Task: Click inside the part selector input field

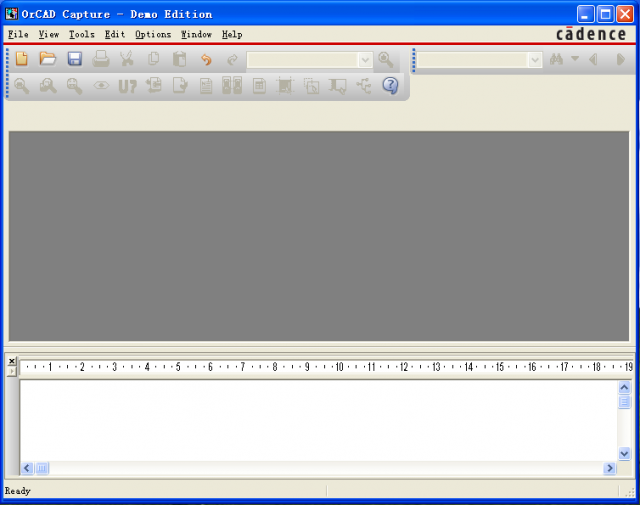Action: pyautogui.click(x=303, y=60)
